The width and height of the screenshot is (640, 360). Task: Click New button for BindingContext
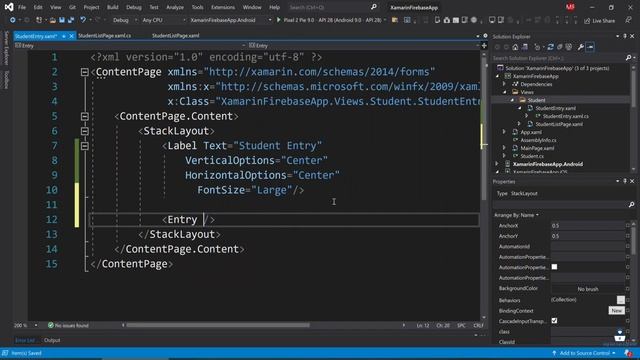point(616,311)
